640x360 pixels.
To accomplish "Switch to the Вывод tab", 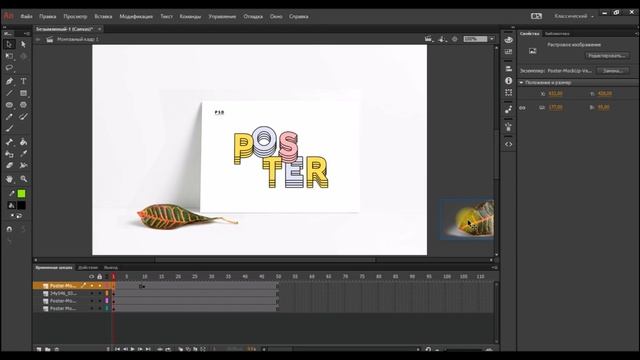I will [111, 268].
